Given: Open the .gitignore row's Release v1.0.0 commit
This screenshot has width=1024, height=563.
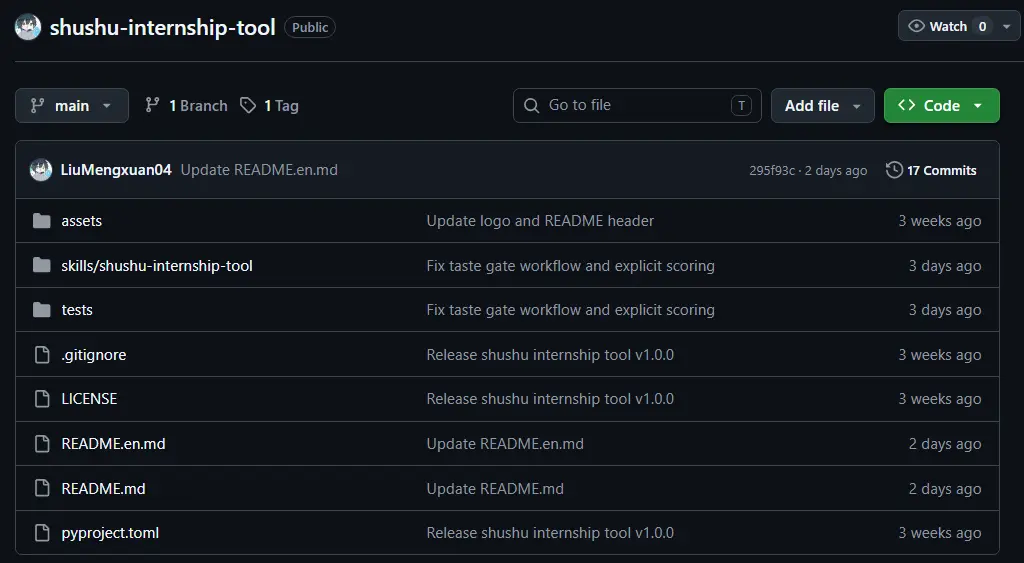Looking at the screenshot, I should tap(550, 355).
